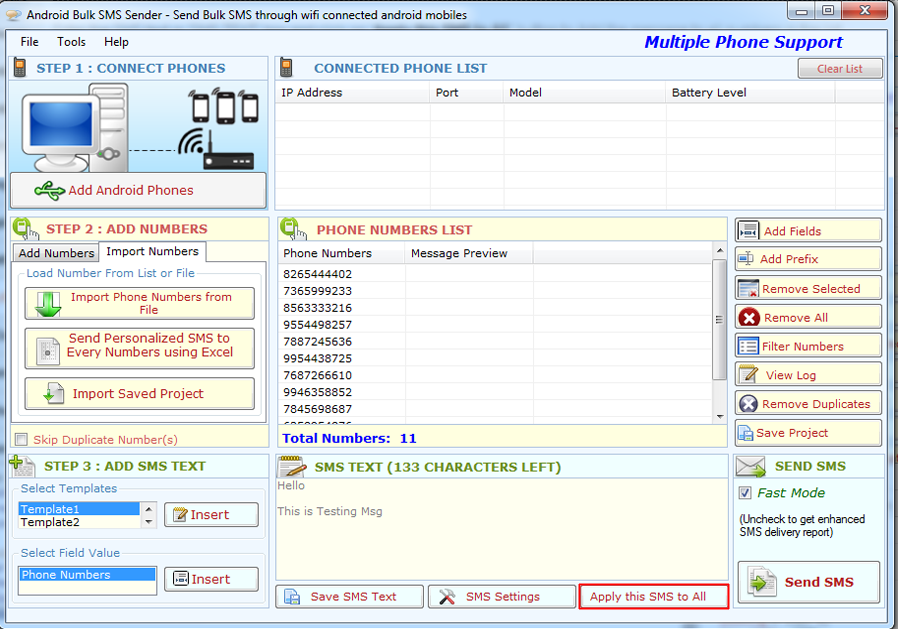Viewport: 898px width, 629px height.
Task: Open the Tools menu
Action: click(x=71, y=42)
